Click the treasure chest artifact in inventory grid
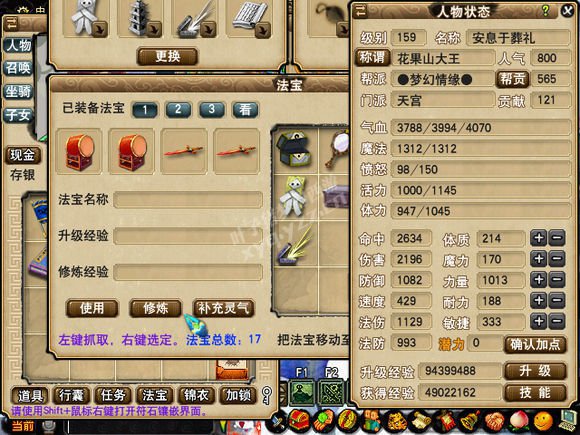 pos(294,149)
